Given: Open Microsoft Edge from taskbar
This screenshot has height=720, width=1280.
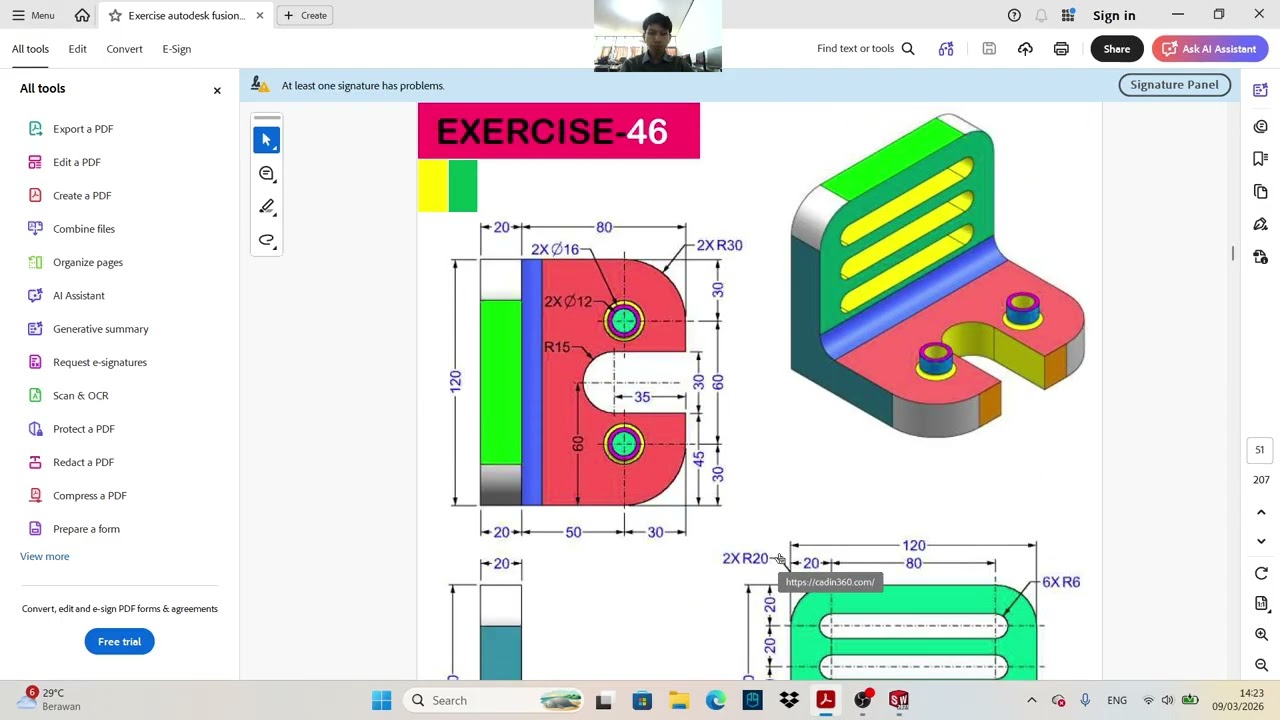Looking at the screenshot, I should point(716,700).
